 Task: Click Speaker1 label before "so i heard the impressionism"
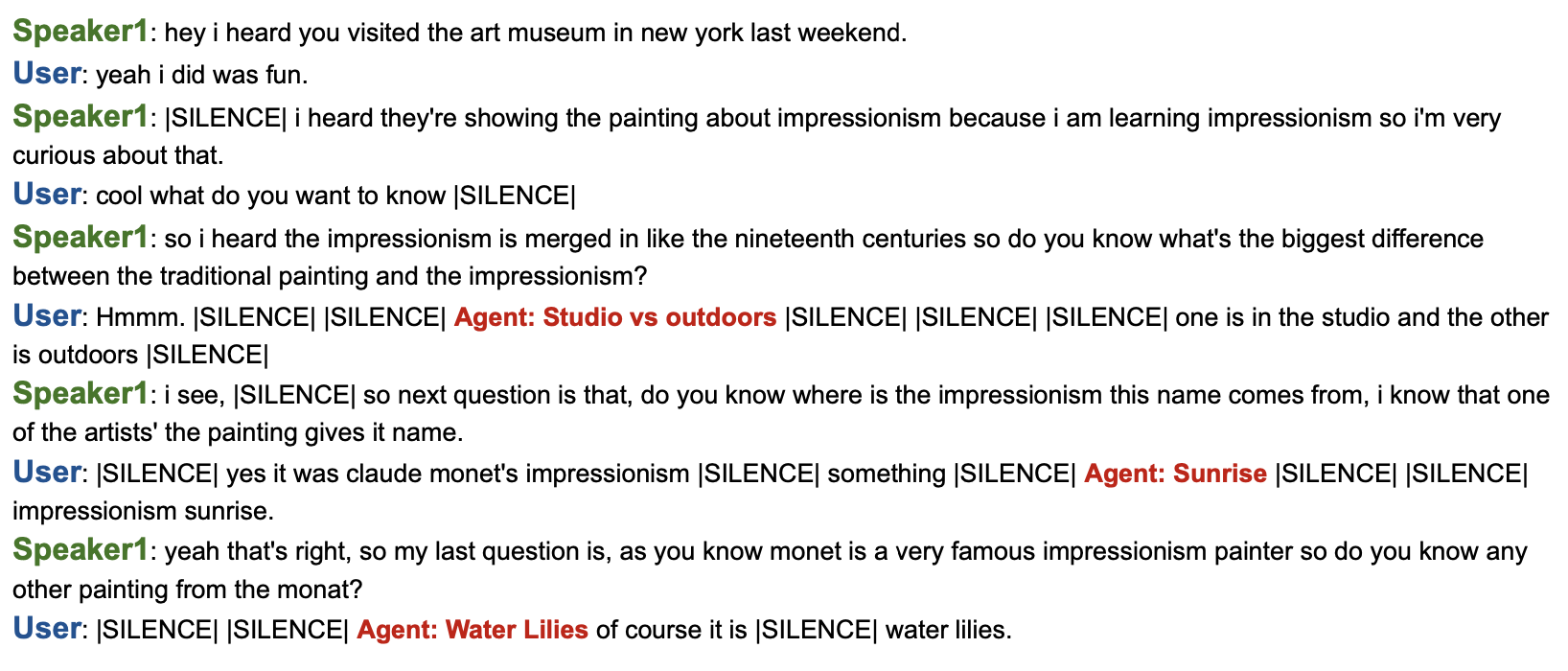[x=81, y=238]
